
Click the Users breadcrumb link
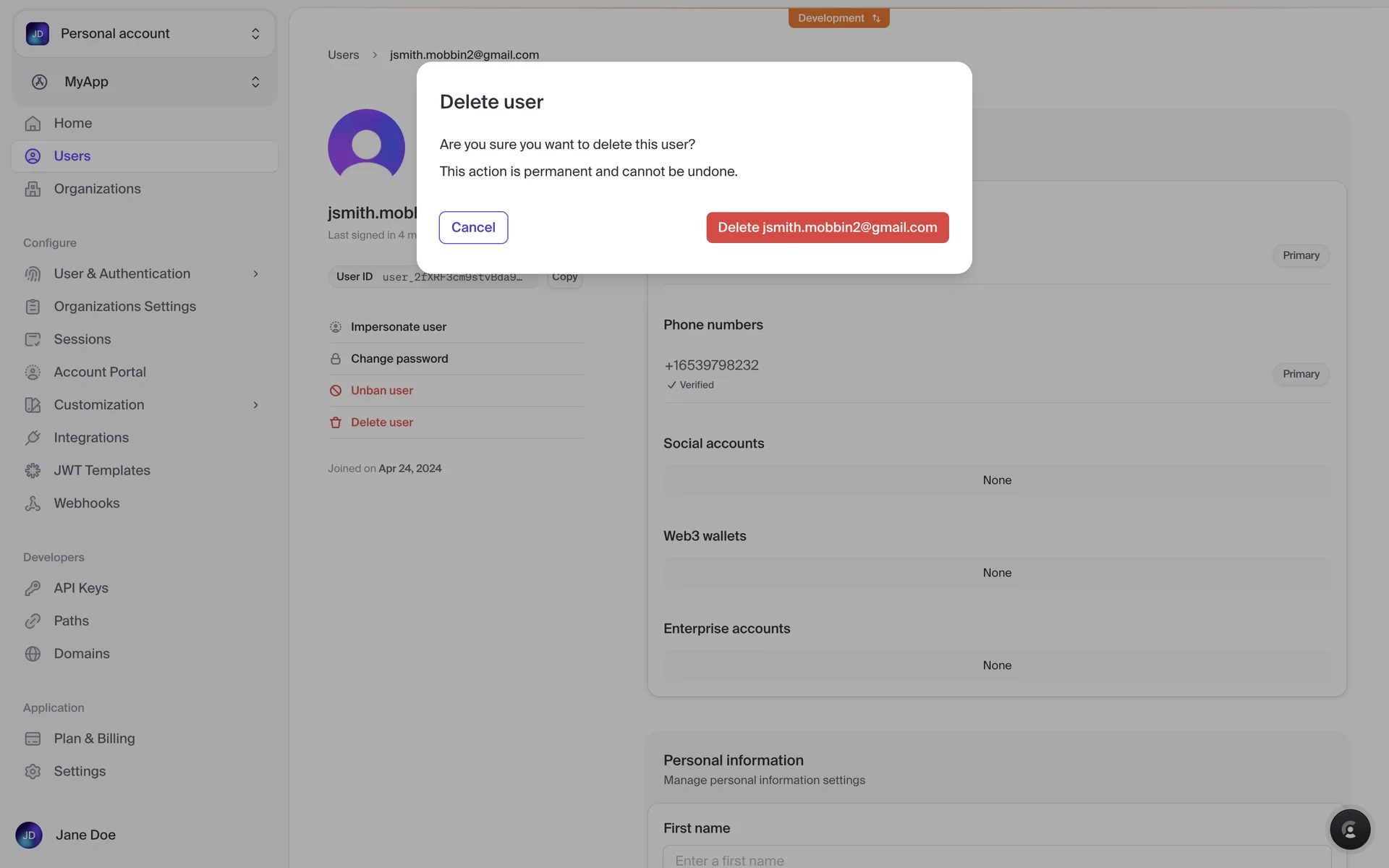coord(343,55)
